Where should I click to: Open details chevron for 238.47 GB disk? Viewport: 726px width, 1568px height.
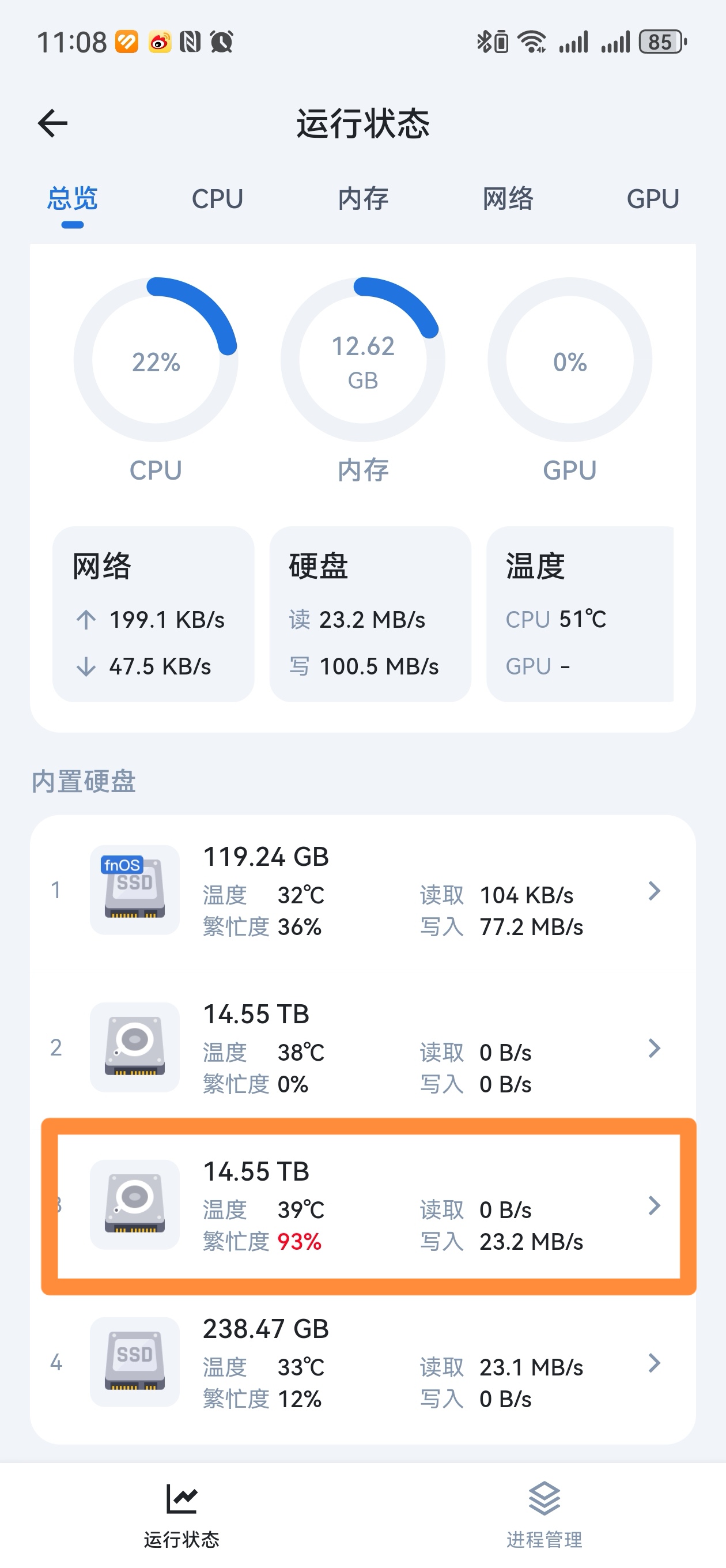coord(654,1363)
